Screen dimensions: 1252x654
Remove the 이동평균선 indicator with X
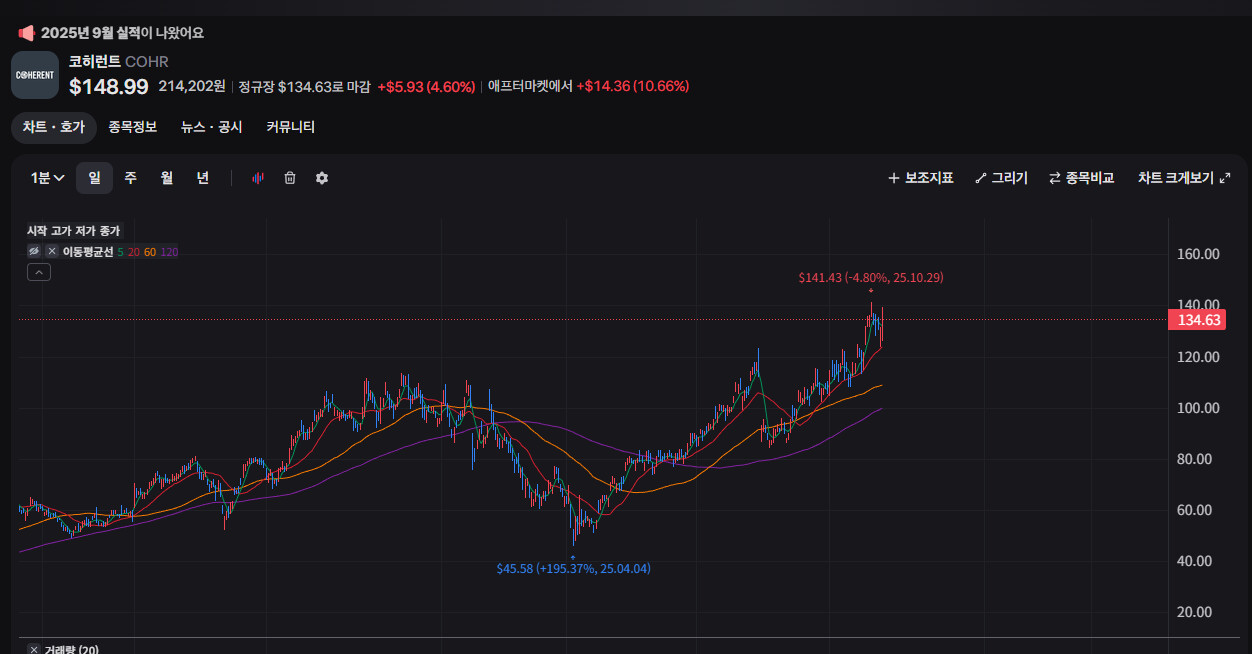(x=52, y=252)
